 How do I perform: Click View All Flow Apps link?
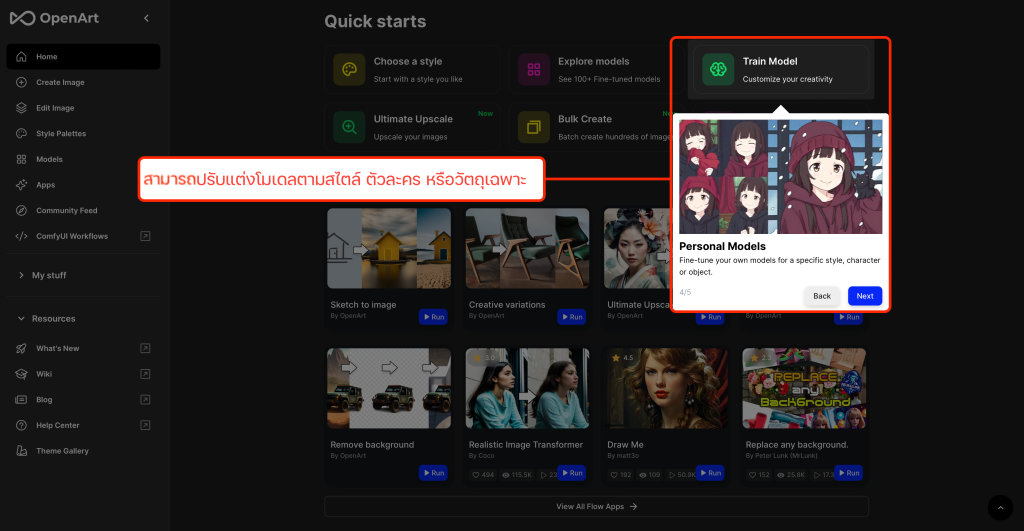(x=596, y=507)
